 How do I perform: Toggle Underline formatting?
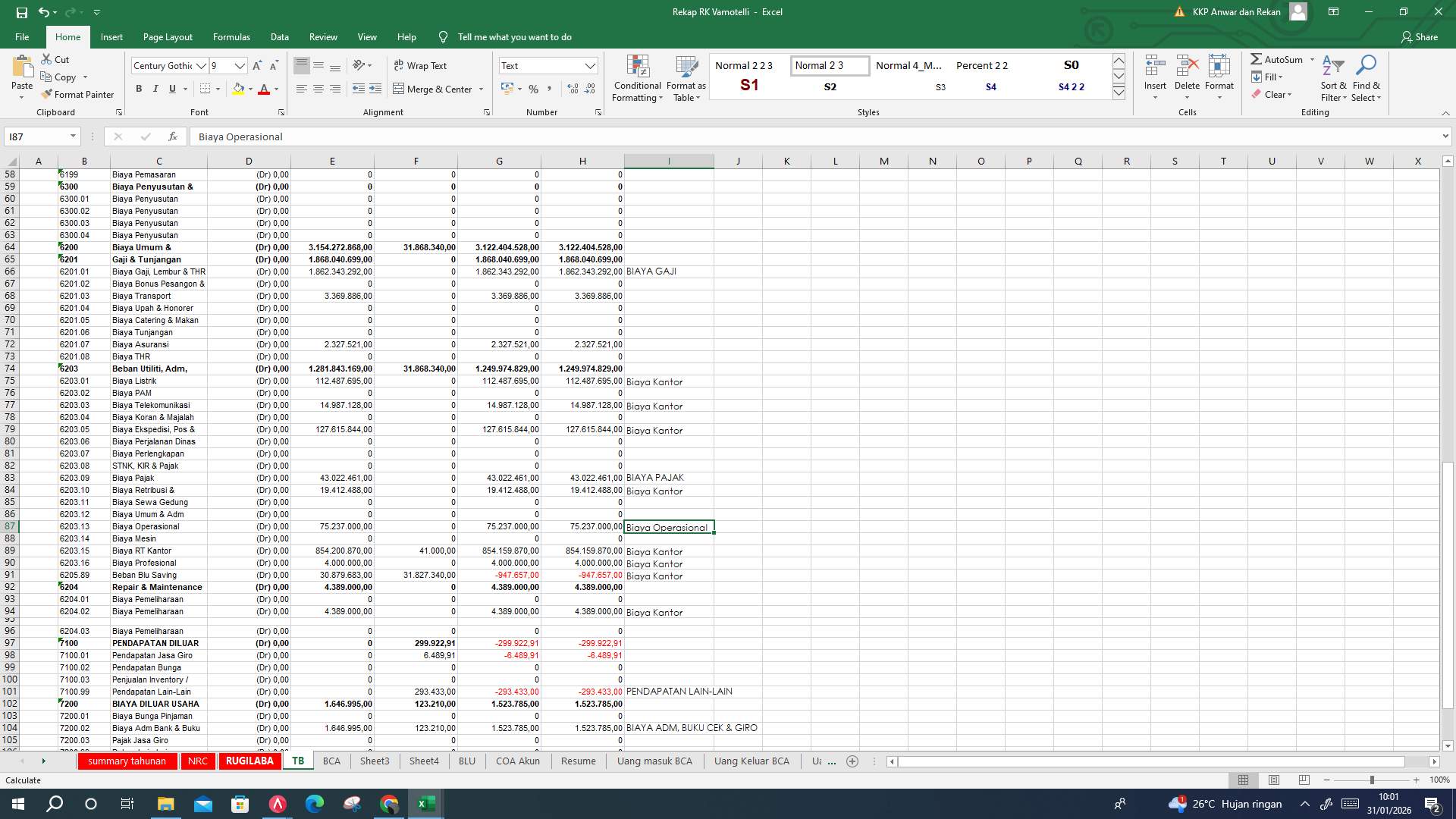pyautogui.click(x=171, y=89)
